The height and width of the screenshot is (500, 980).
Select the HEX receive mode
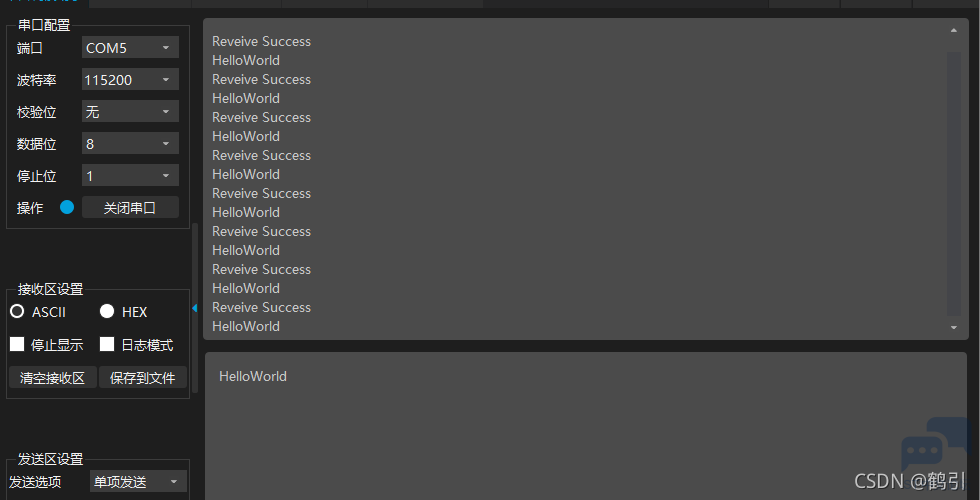pyautogui.click(x=107, y=311)
